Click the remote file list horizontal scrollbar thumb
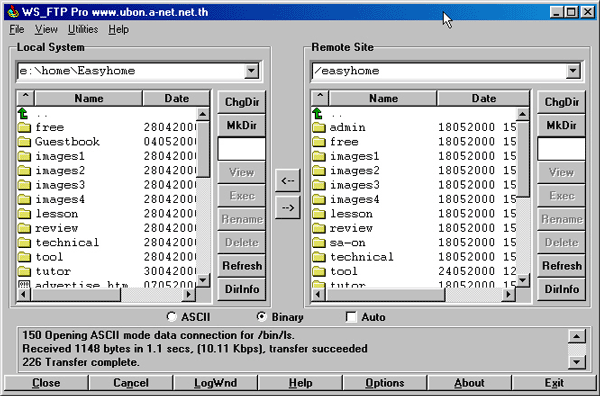600x396 pixels. coord(385,295)
